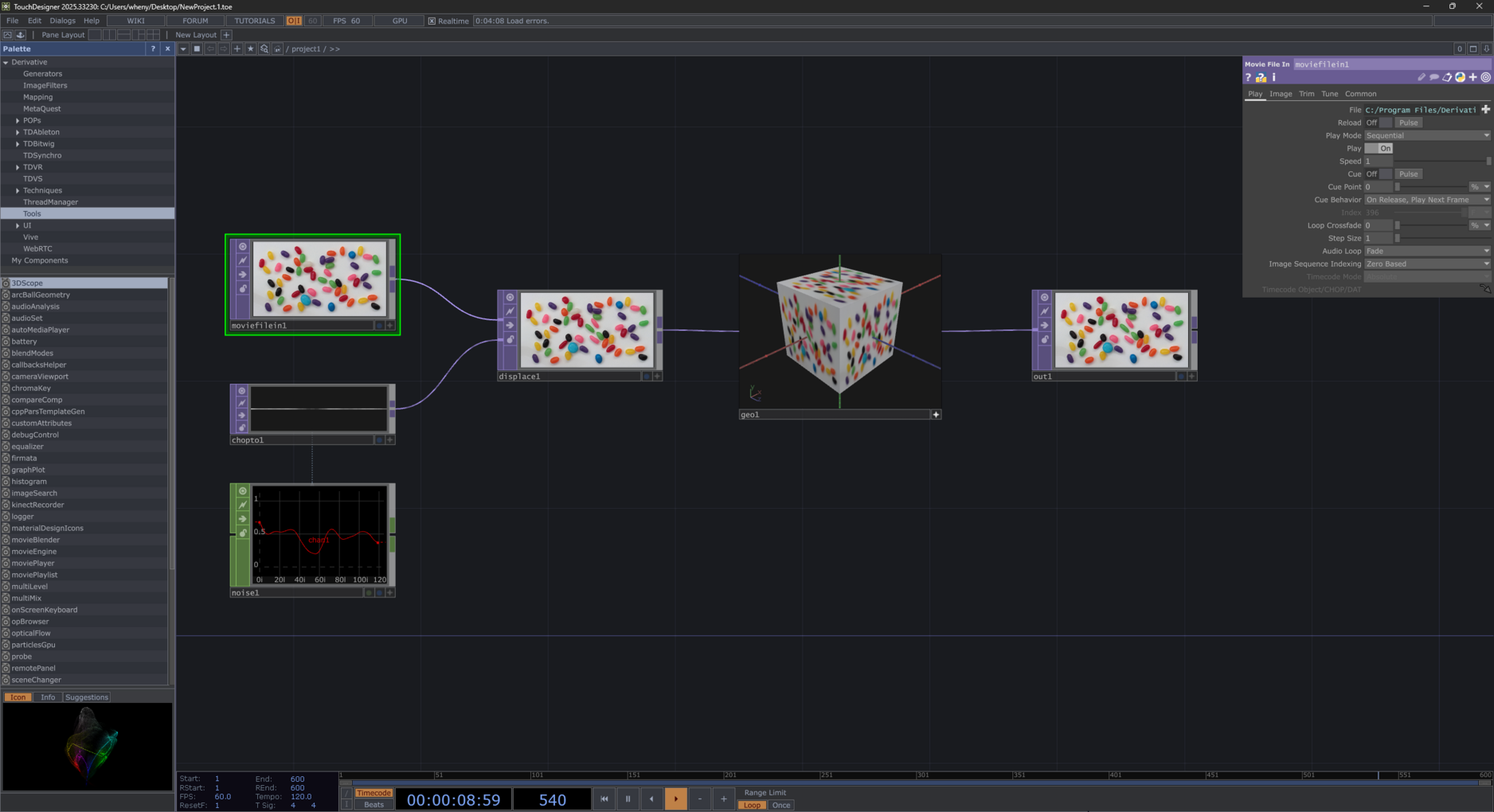The image size is (1494, 812).
Task: Open the Dialogs menu
Action: pos(62,21)
